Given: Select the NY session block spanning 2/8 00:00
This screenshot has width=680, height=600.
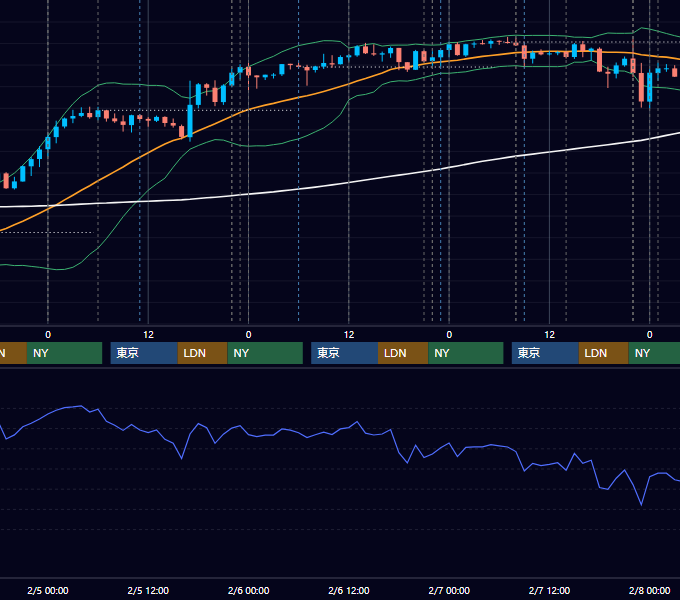Looking at the screenshot, I should point(654,353).
